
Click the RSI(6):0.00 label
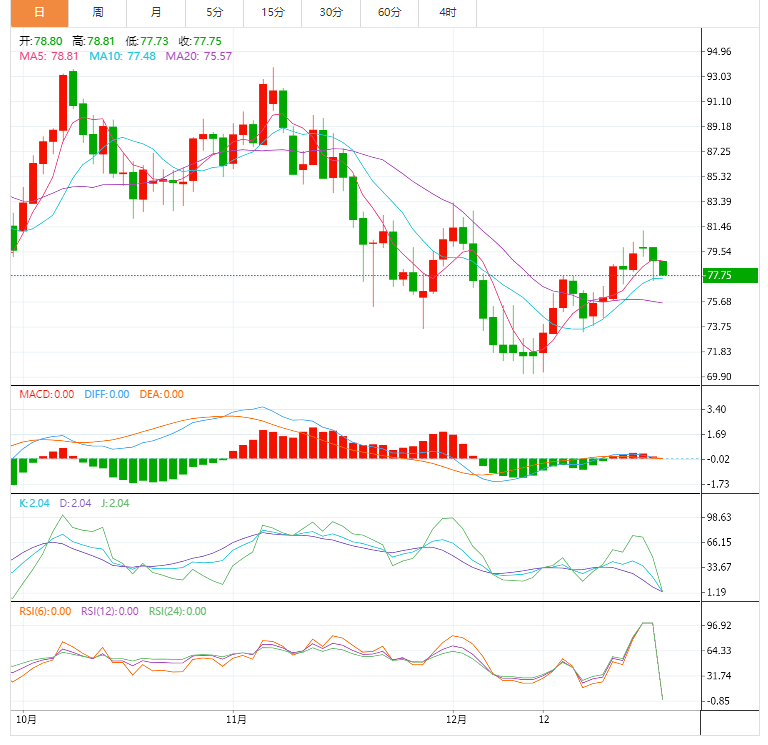[x=45, y=611]
